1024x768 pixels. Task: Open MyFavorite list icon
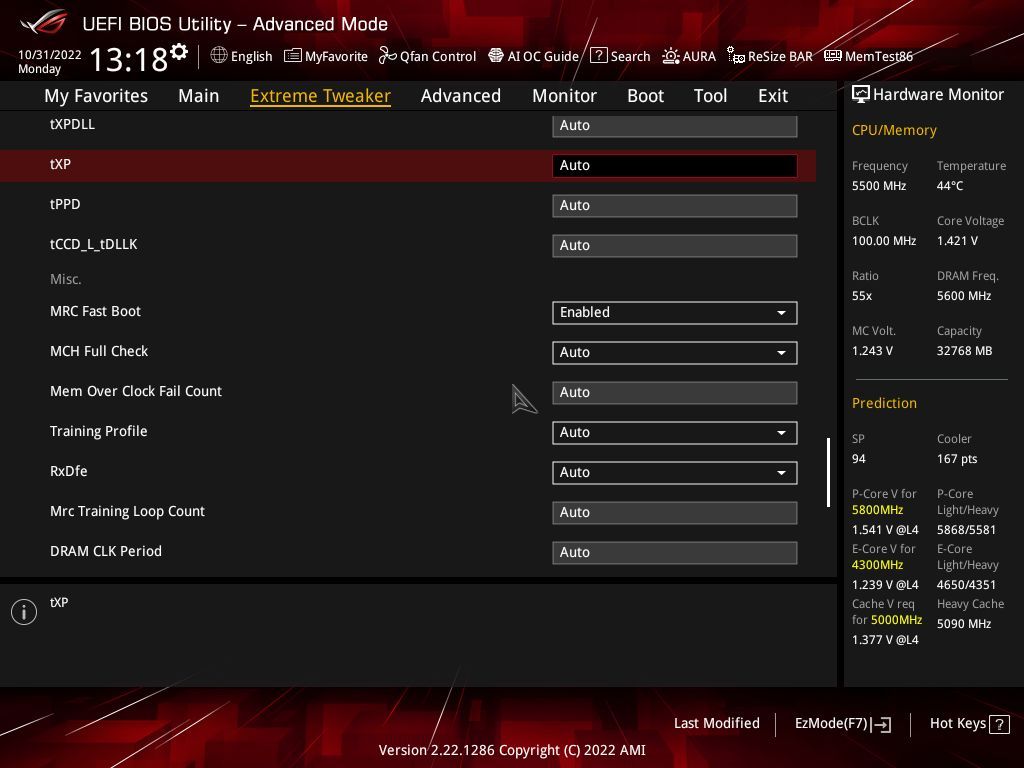click(x=293, y=56)
